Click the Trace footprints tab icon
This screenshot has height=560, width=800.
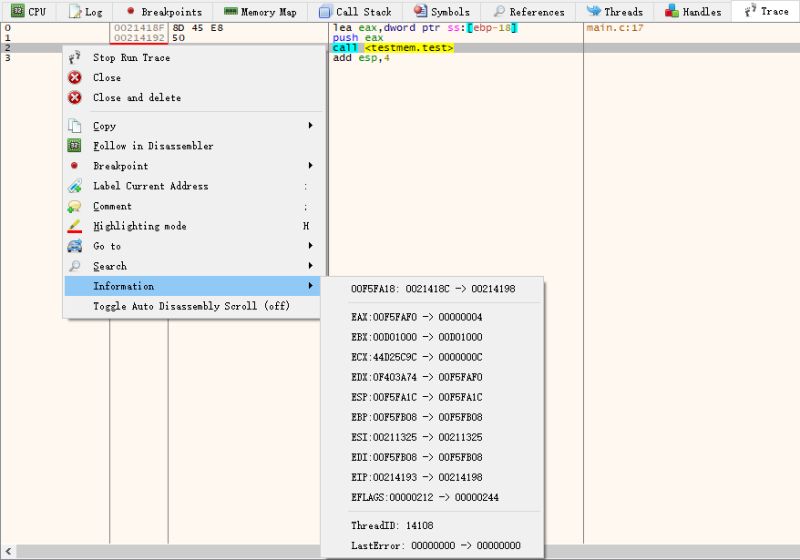(x=750, y=10)
